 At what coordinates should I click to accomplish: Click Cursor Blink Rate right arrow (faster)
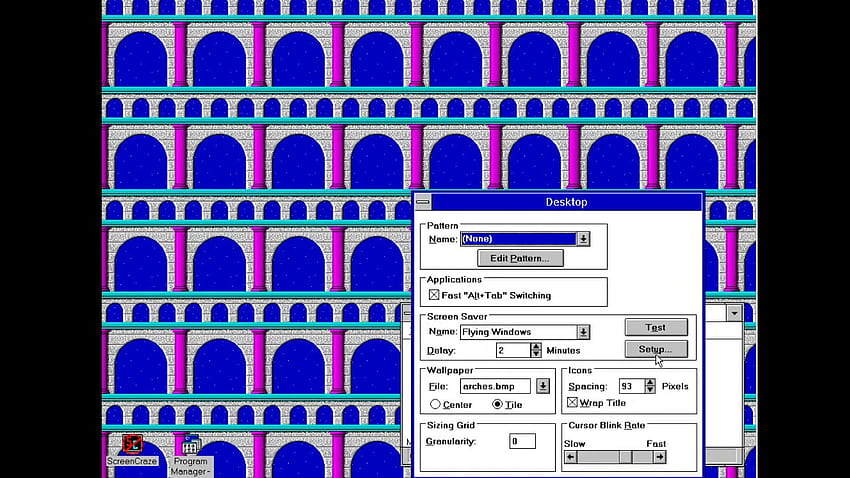click(659, 457)
